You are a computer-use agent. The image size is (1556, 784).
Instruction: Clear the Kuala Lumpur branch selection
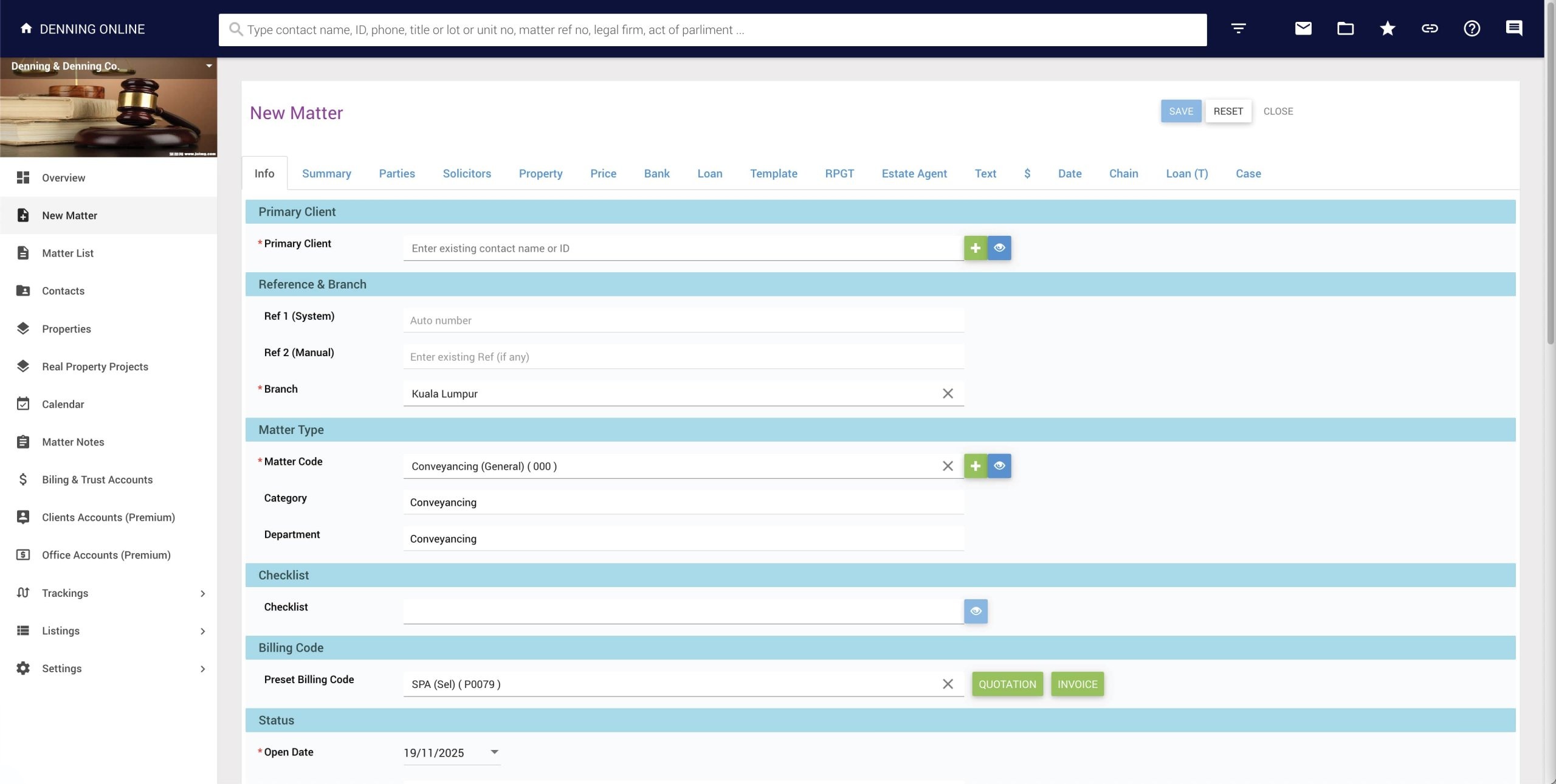pyautogui.click(x=947, y=394)
